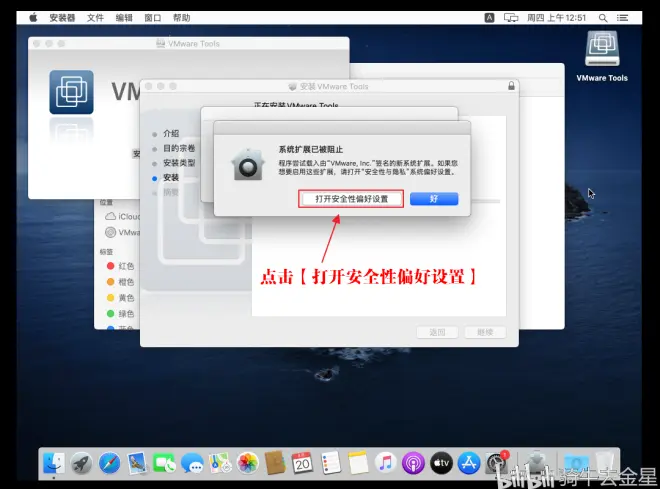Open Reminders from the Dock
The width and height of the screenshot is (660, 489).
click(330, 463)
